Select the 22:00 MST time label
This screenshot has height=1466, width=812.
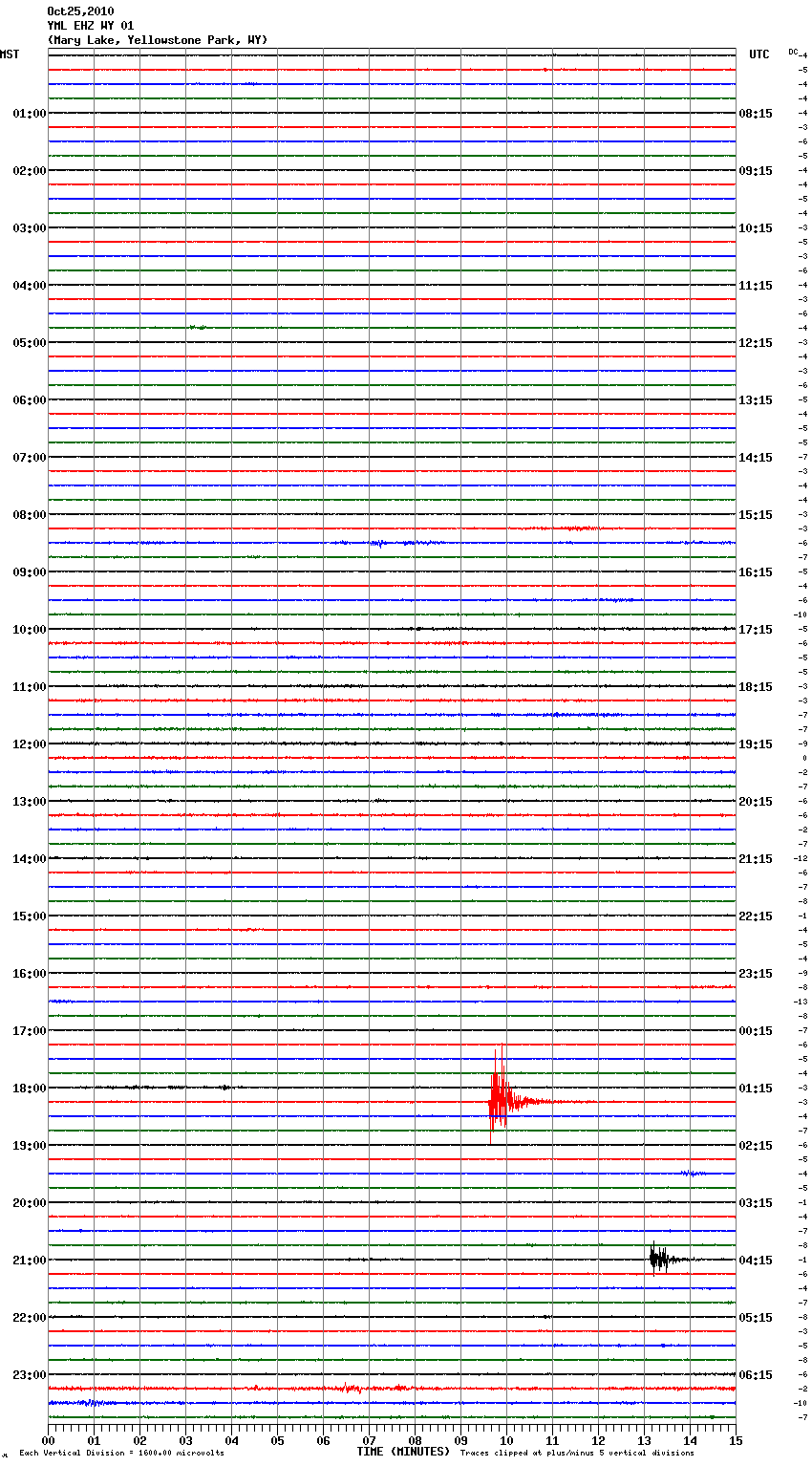[x=29, y=1318]
